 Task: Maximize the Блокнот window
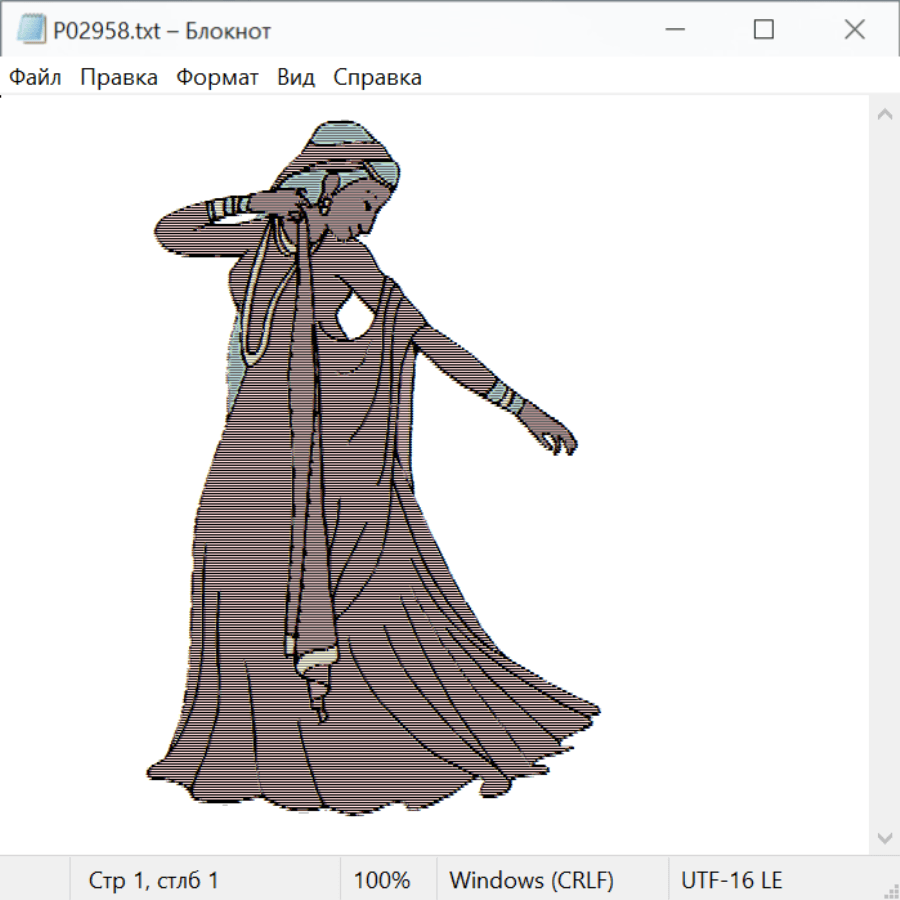point(763,30)
